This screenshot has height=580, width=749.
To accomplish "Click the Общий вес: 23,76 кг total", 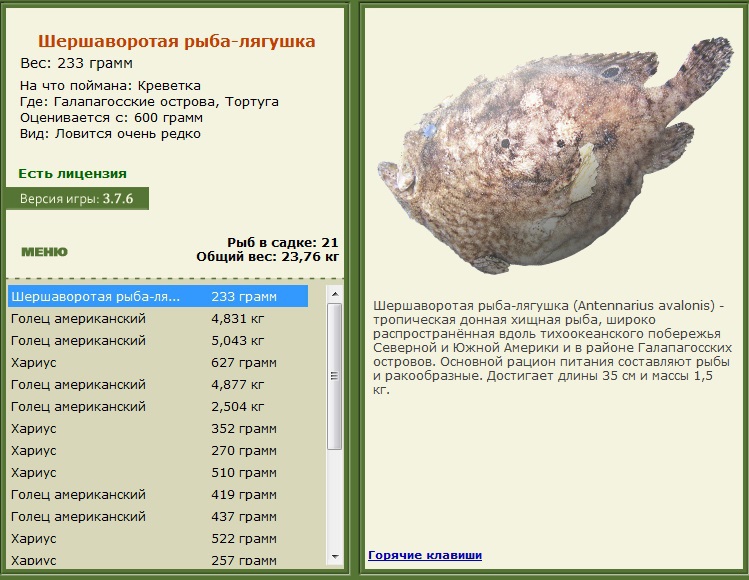I will tap(268, 257).
